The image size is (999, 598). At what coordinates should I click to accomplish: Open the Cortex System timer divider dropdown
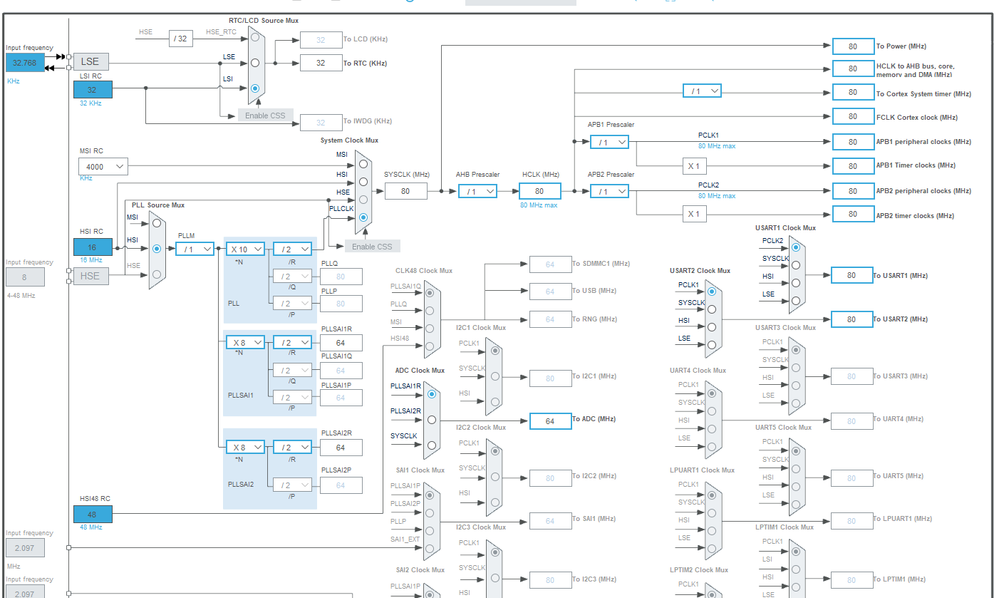pos(701,91)
